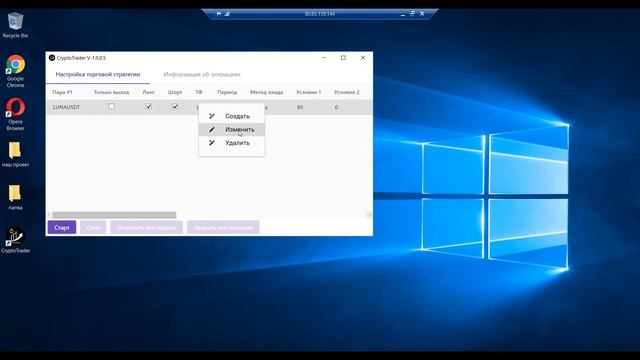Click the 'Период' column header

point(227,92)
